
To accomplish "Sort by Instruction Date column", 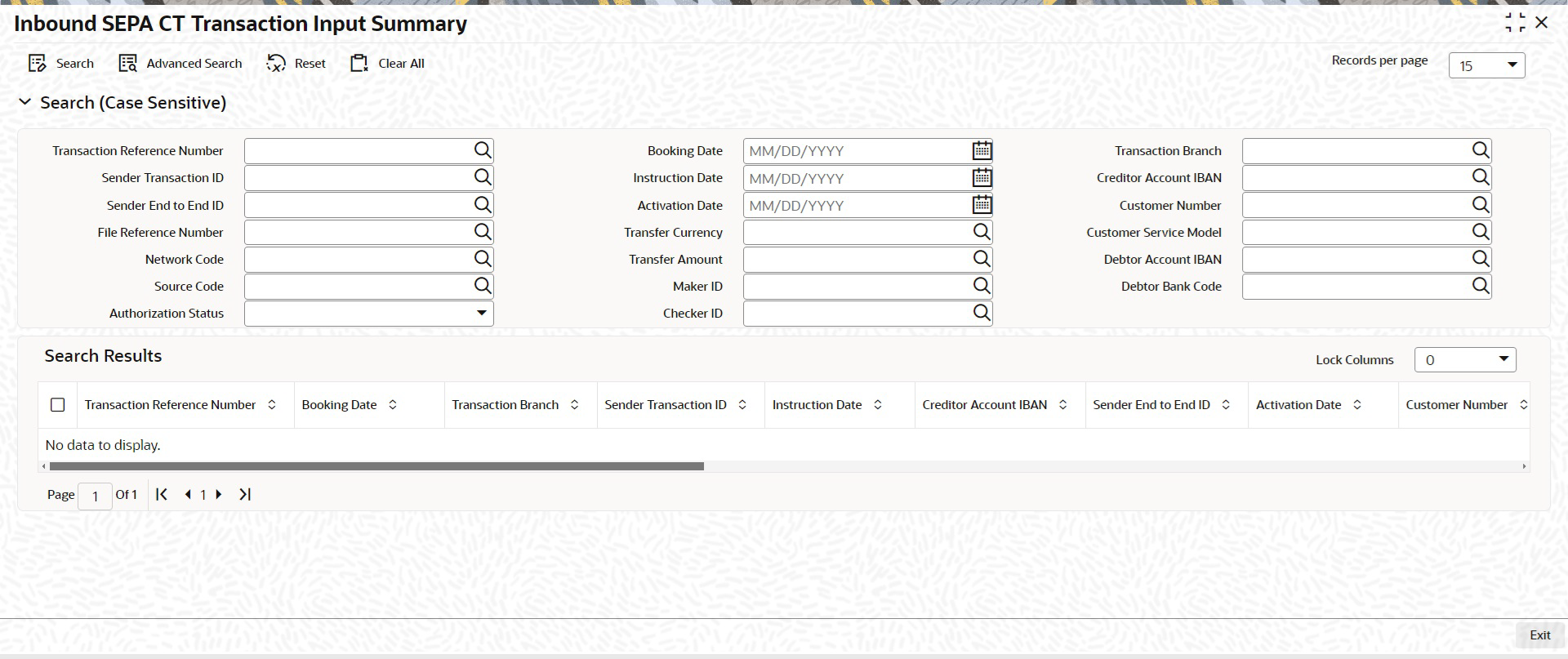I will point(878,405).
